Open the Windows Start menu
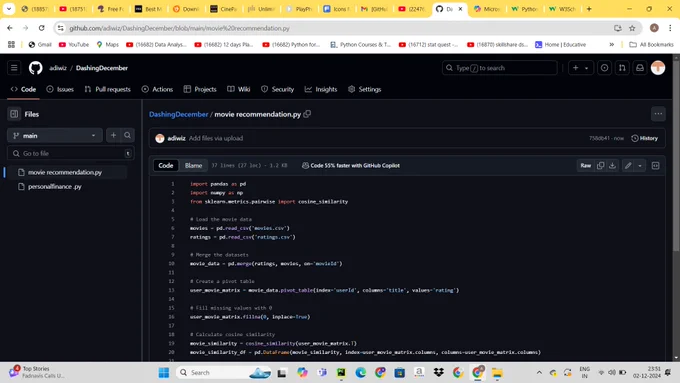 tap(164, 373)
